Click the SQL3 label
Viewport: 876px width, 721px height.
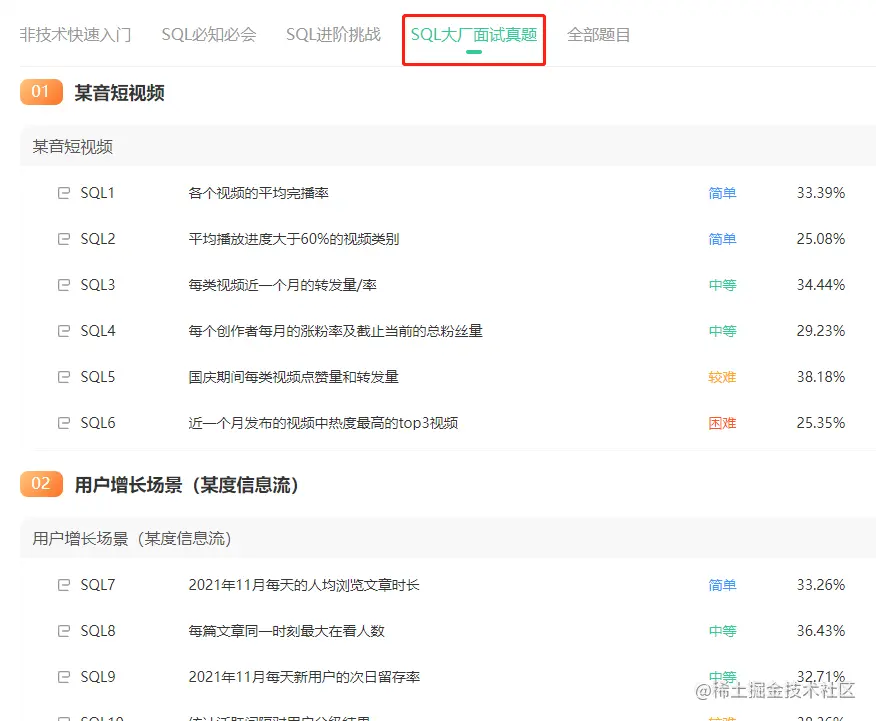tap(98, 285)
